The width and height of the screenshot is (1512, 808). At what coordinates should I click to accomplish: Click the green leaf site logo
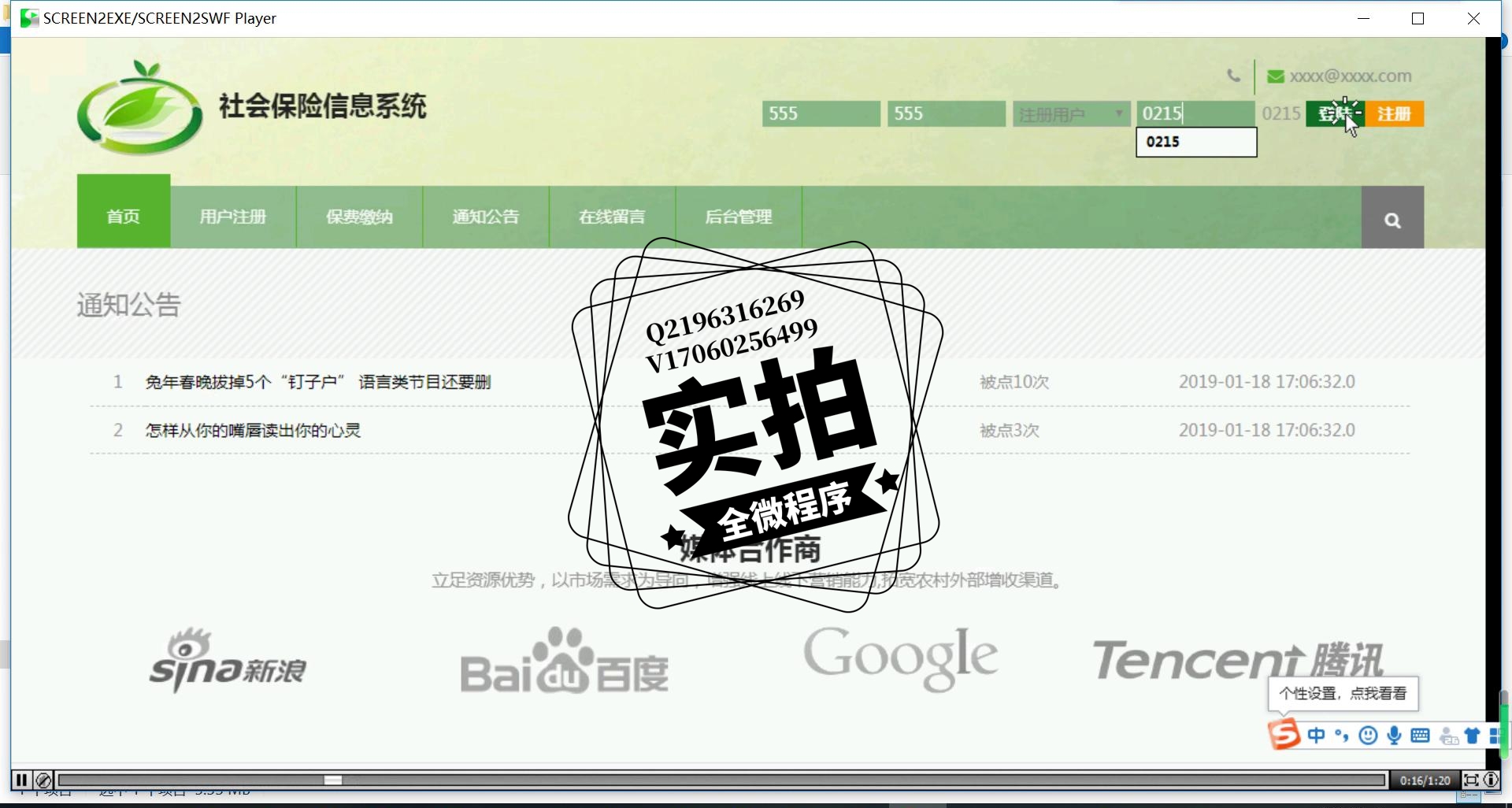139,107
